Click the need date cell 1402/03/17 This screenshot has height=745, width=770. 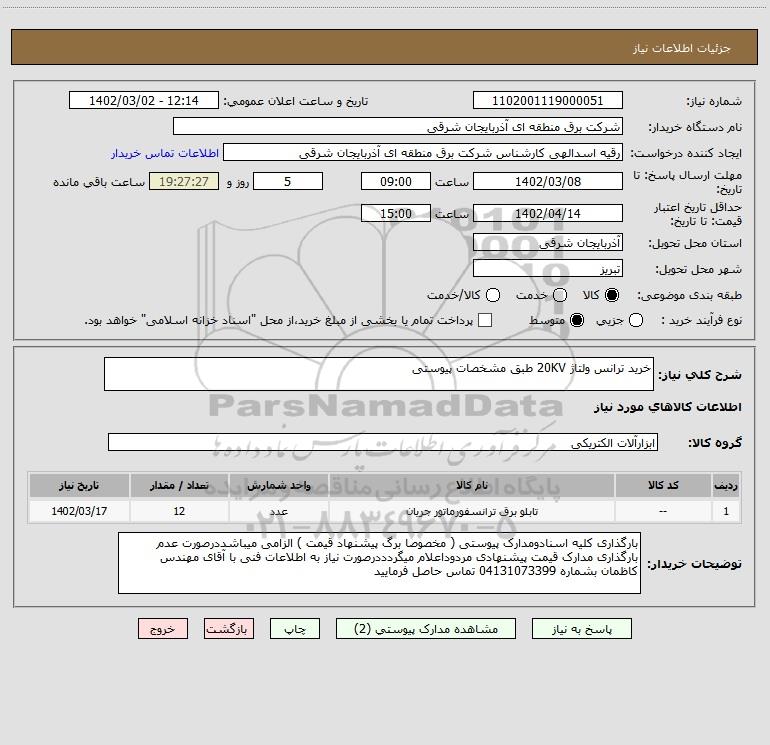[x=79, y=511]
